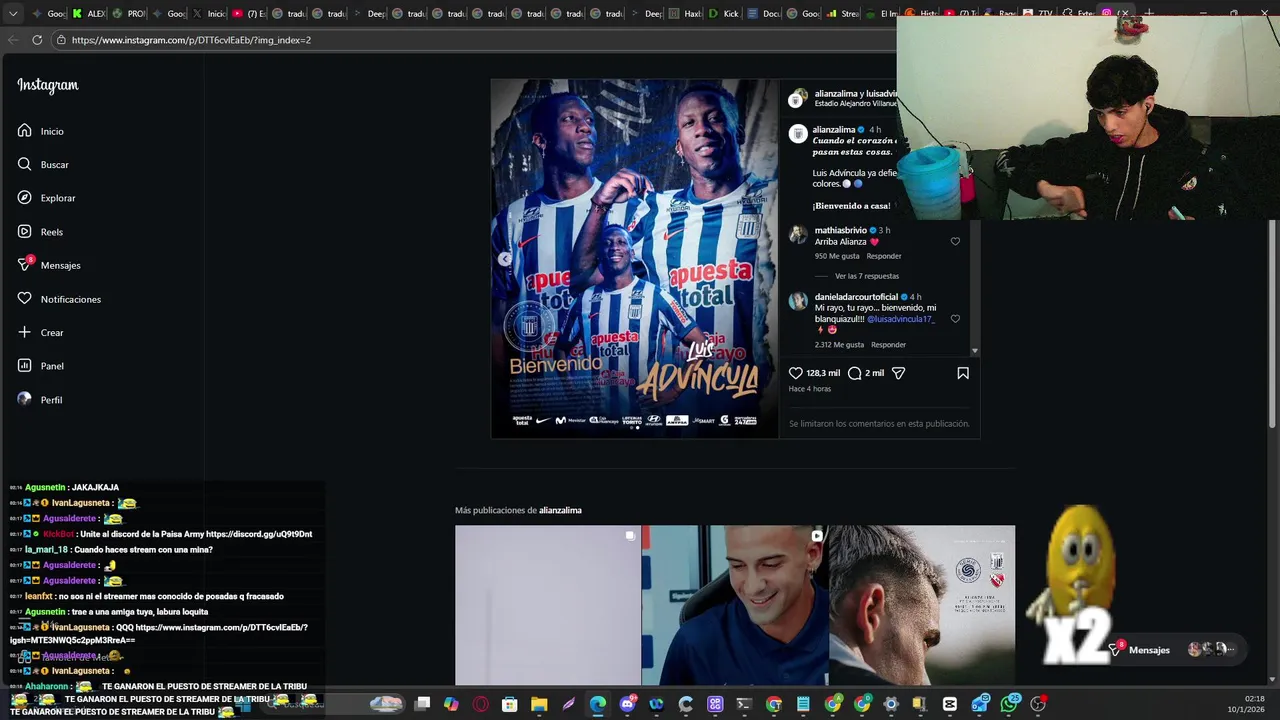Open Discord from the taskbar
The image size is (1280, 720).
(627, 704)
